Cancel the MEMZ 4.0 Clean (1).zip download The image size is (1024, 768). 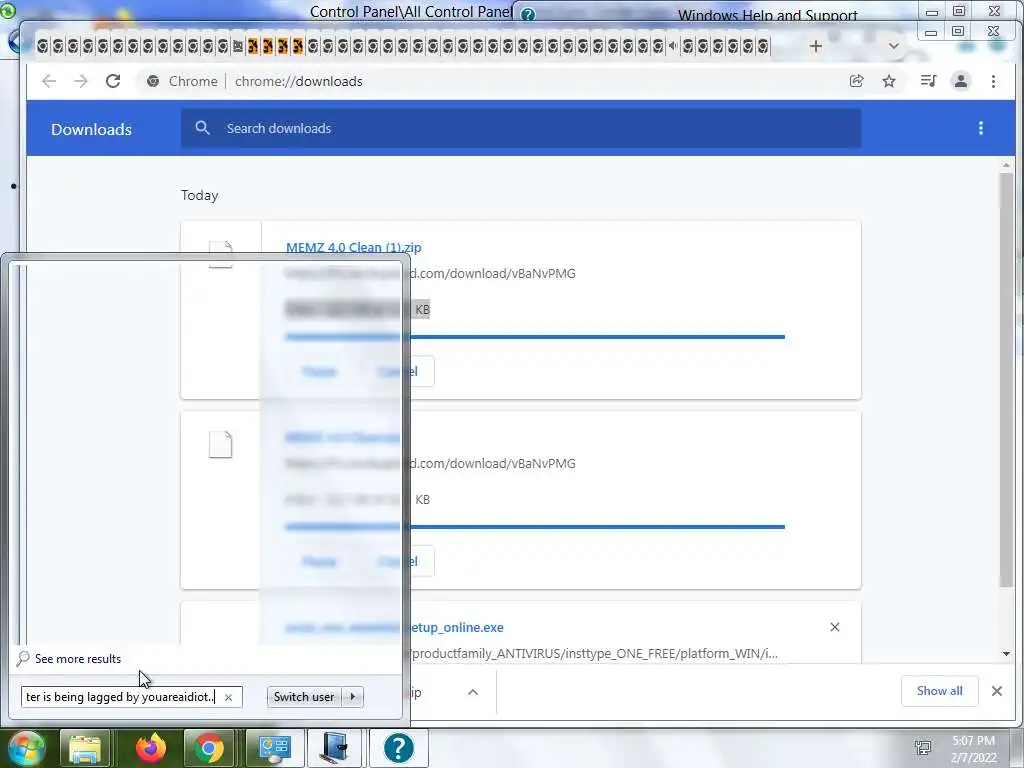click(399, 371)
